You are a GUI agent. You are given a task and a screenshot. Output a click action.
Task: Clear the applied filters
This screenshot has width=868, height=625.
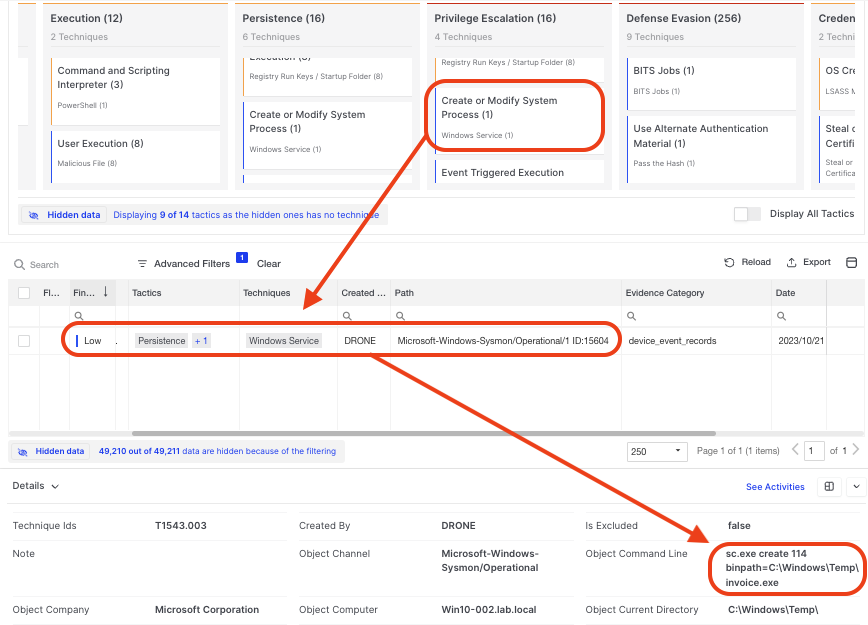[268, 264]
